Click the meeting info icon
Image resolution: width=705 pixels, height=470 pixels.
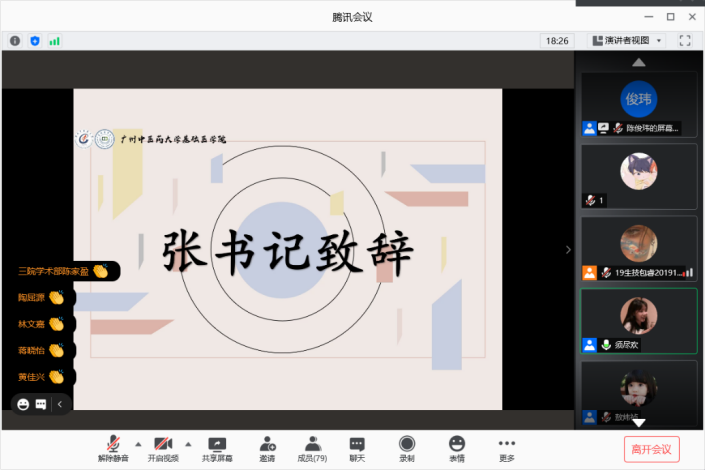[15, 41]
